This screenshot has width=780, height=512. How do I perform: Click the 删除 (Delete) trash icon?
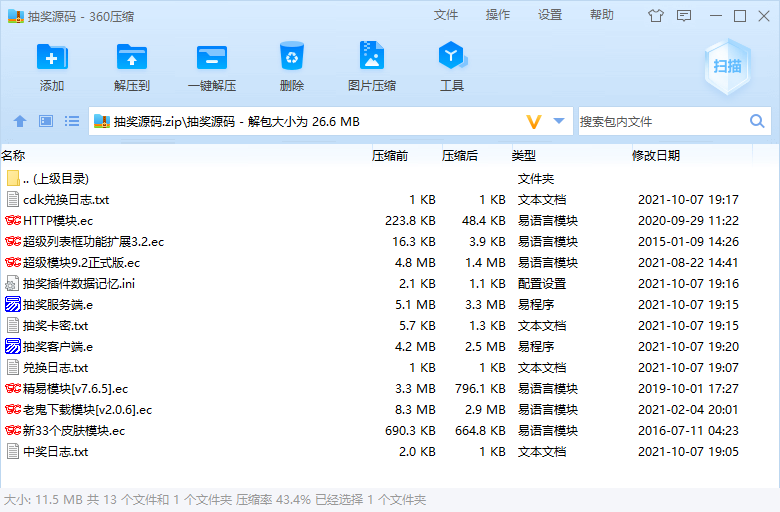coord(292,58)
